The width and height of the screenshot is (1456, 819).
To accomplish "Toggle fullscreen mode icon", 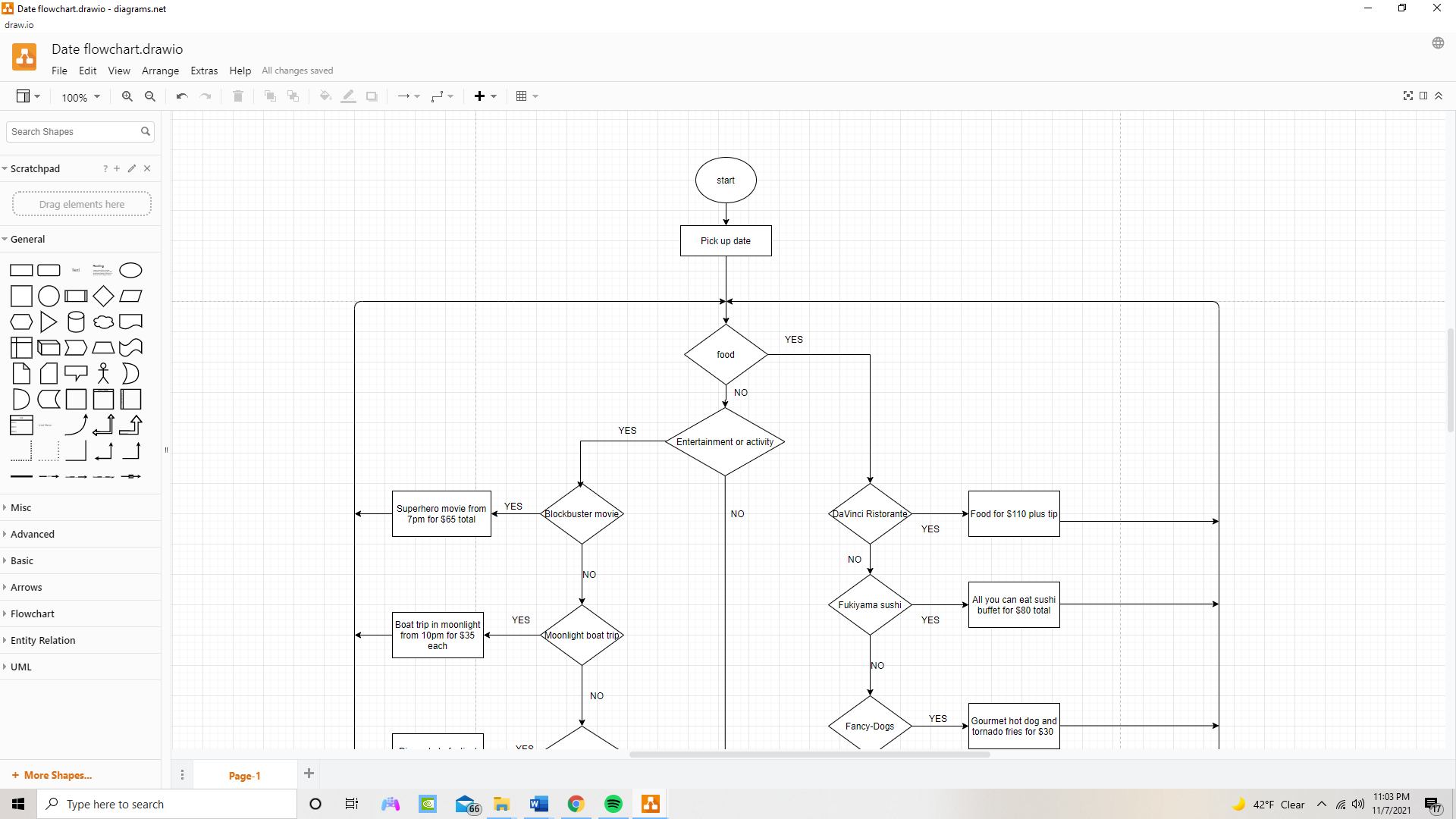I will [1408, 96].
